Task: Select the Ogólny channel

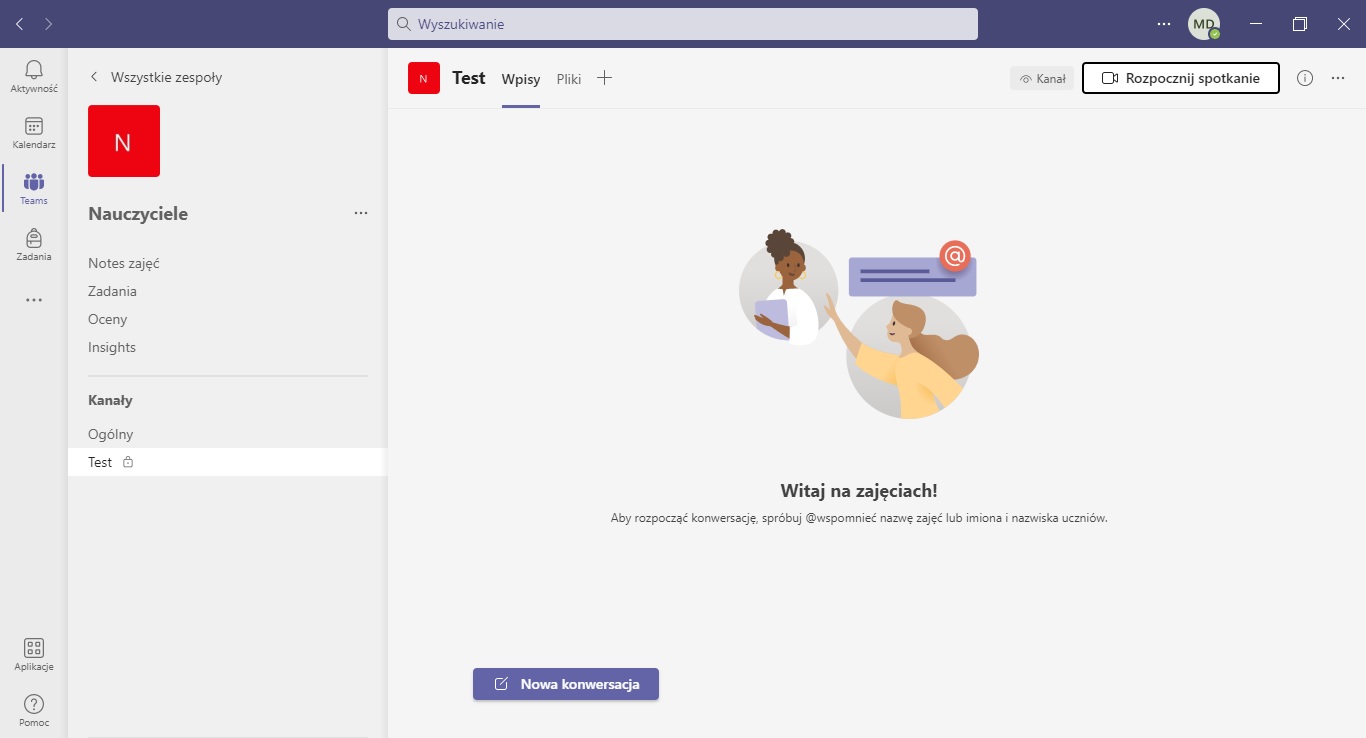Action: tap(110, 434)
